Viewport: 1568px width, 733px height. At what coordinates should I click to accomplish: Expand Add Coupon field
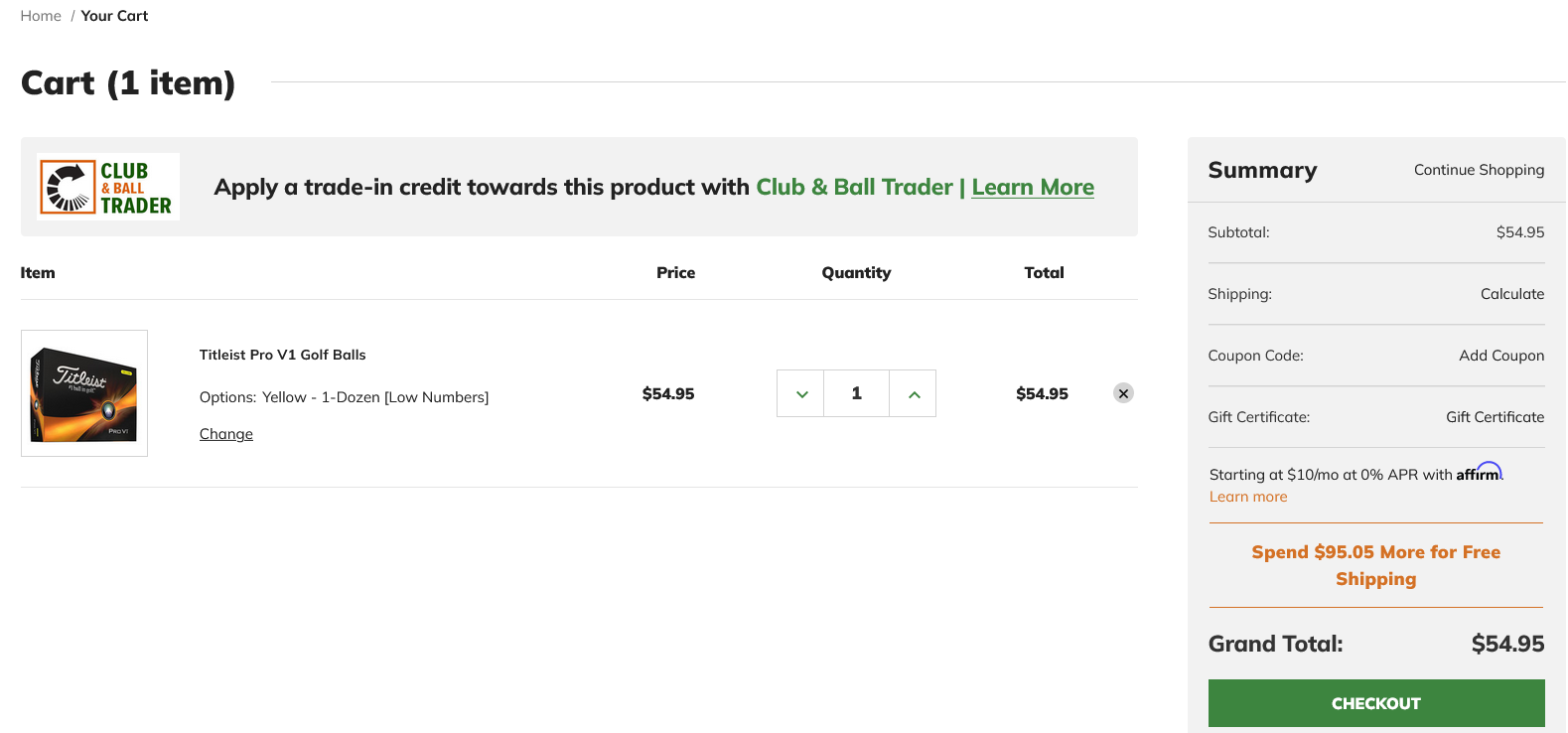click(x=1501, y=356)
